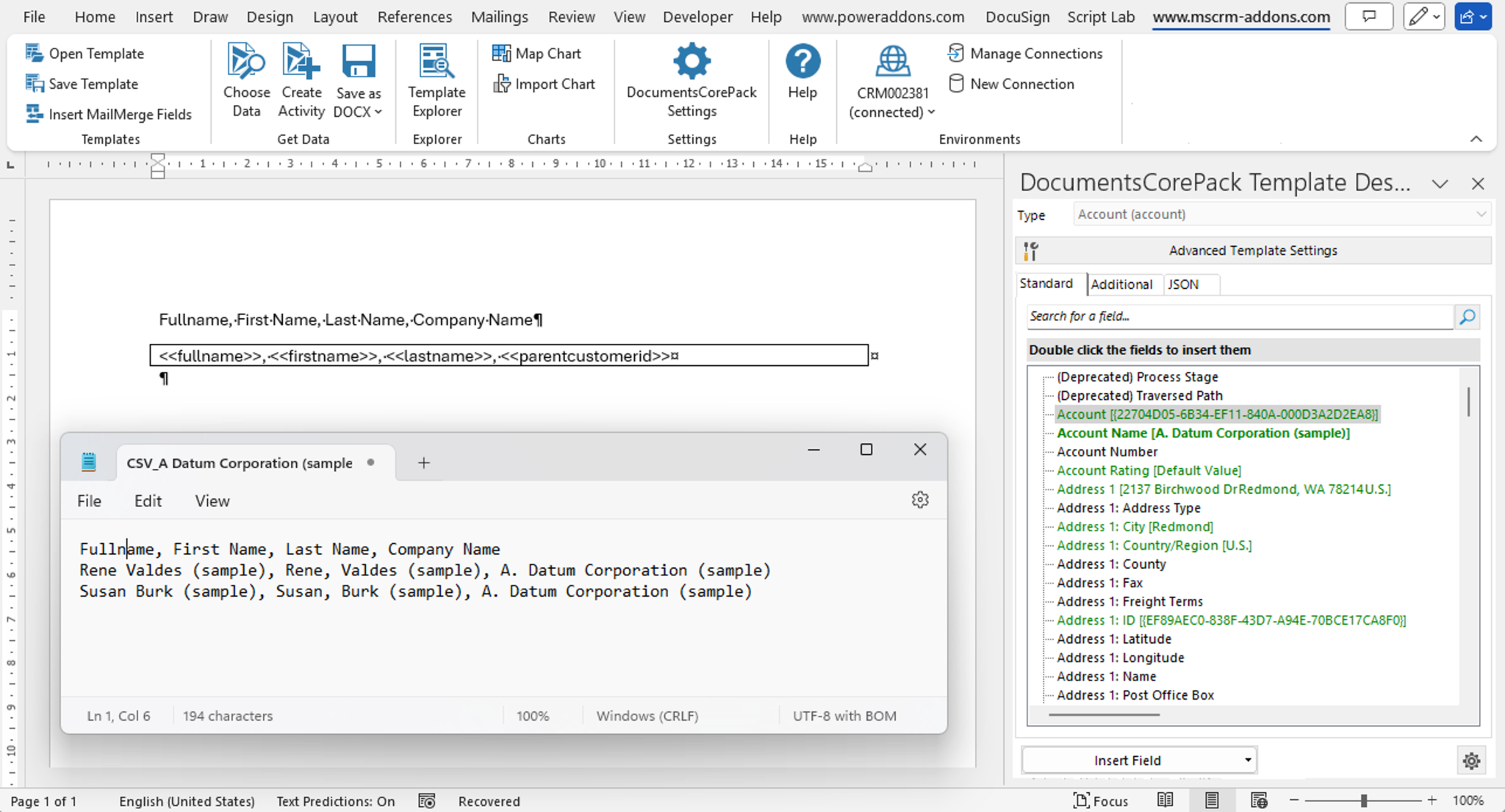This screenshot has width=1505, height=812.
Task: Click the Import Chart icon
Action: [544, 84]
